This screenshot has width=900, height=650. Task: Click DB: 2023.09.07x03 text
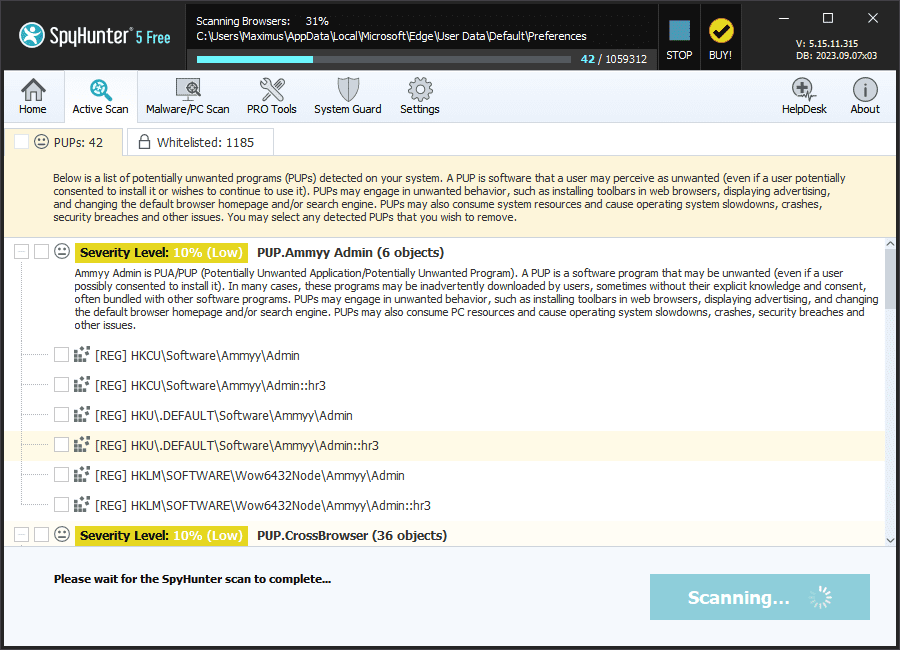point(836,56)
